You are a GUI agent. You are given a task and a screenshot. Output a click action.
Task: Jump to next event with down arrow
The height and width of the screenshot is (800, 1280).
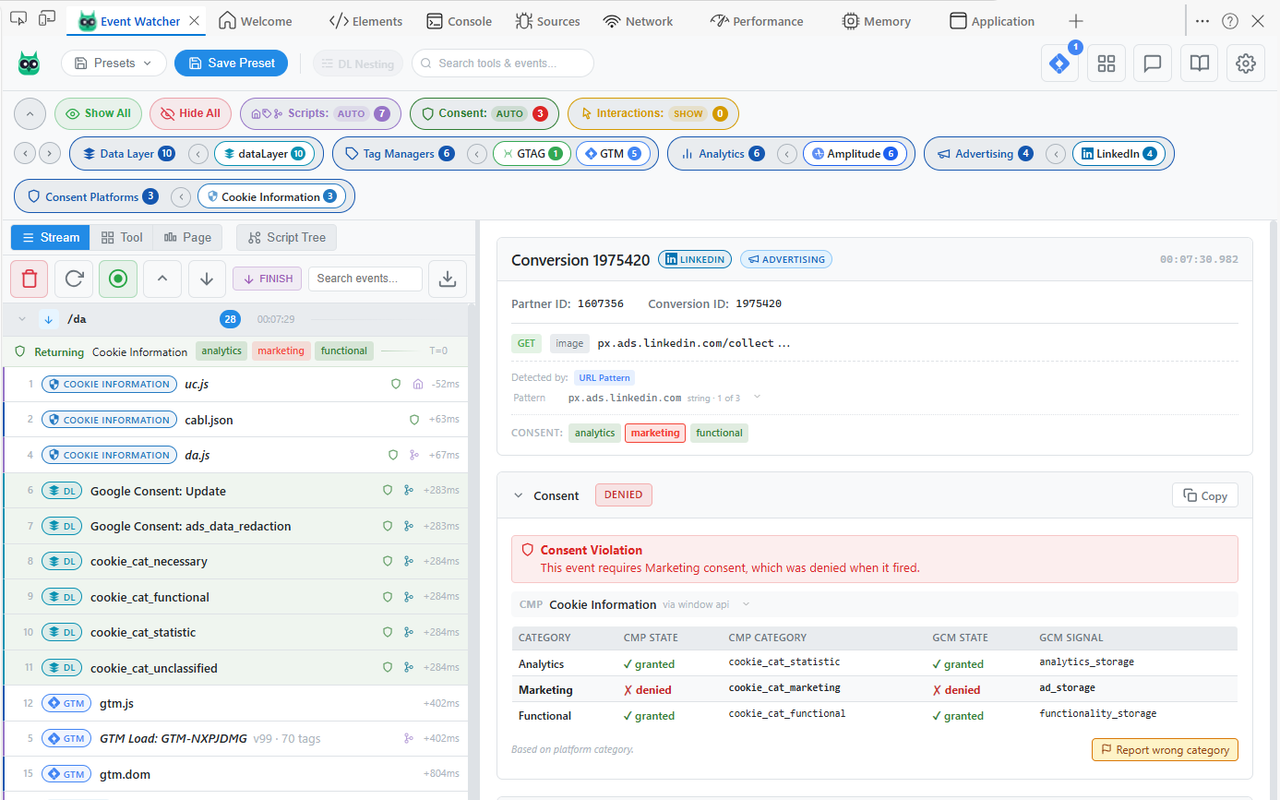click(x=206, y=279)
